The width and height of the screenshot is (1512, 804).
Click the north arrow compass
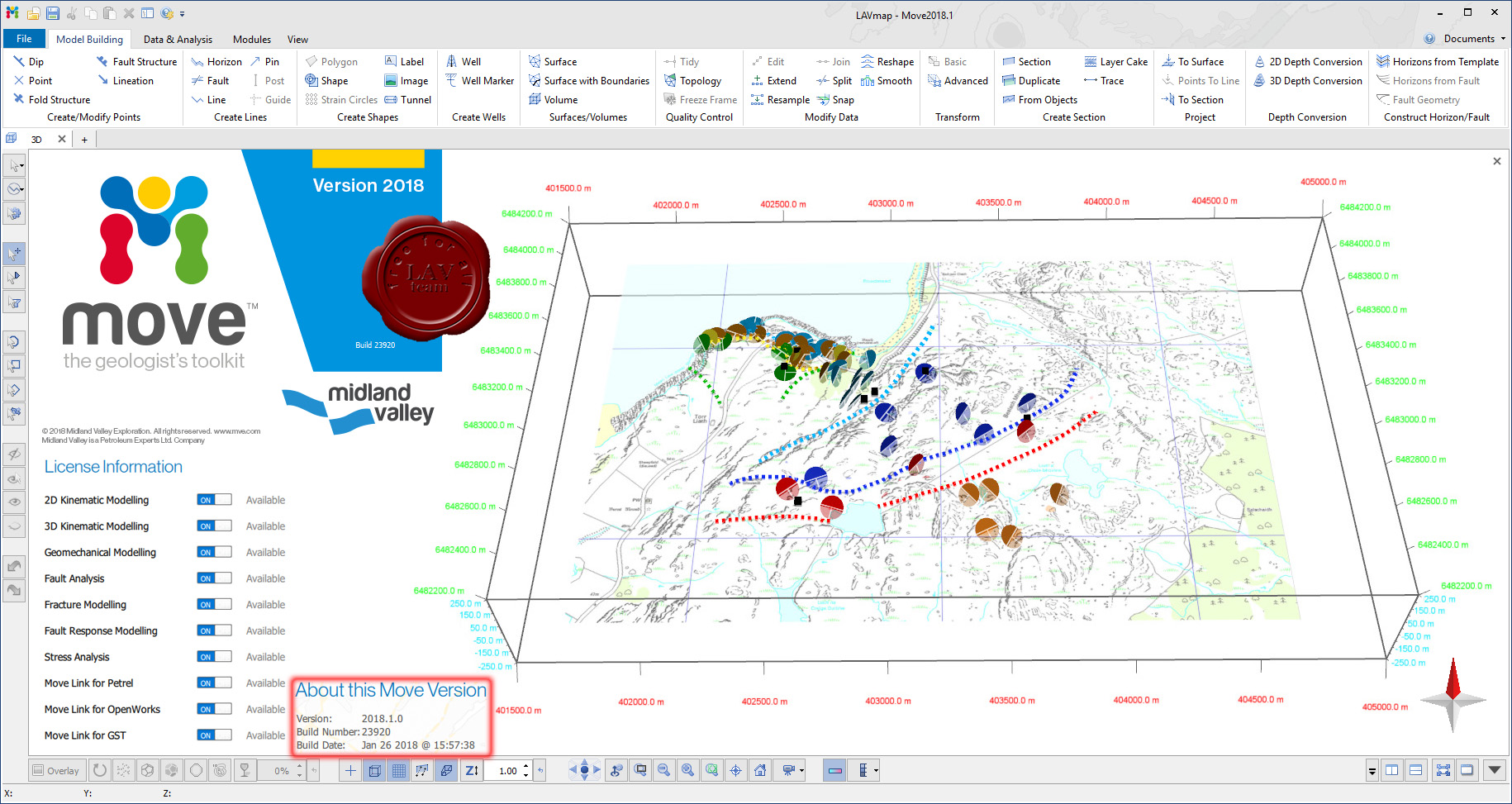click(1453, 694)
